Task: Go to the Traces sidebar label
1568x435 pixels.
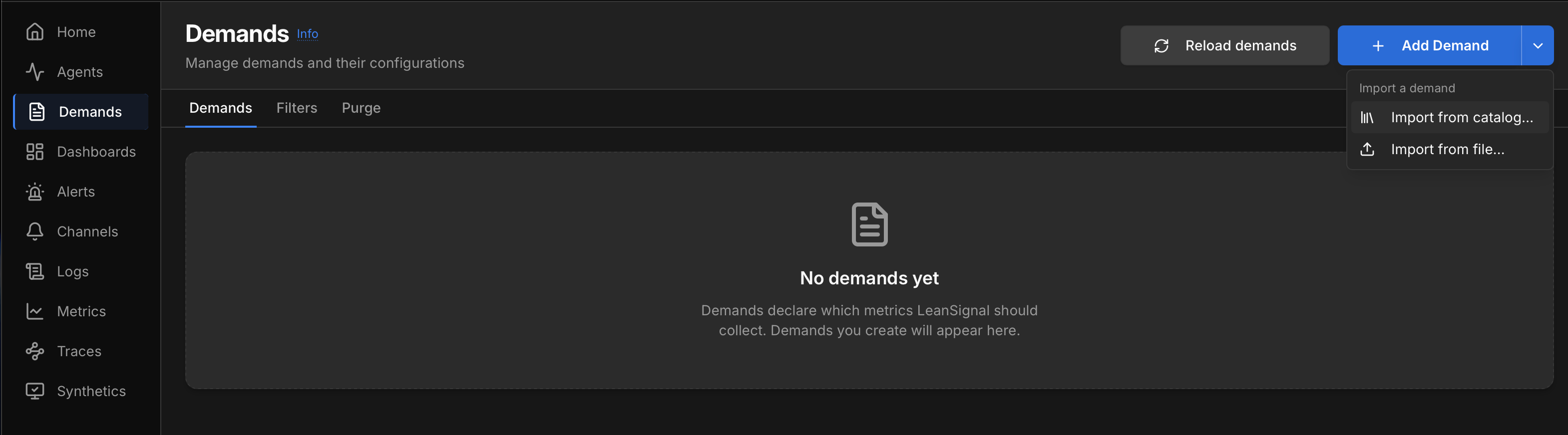Action: point(79,351)
